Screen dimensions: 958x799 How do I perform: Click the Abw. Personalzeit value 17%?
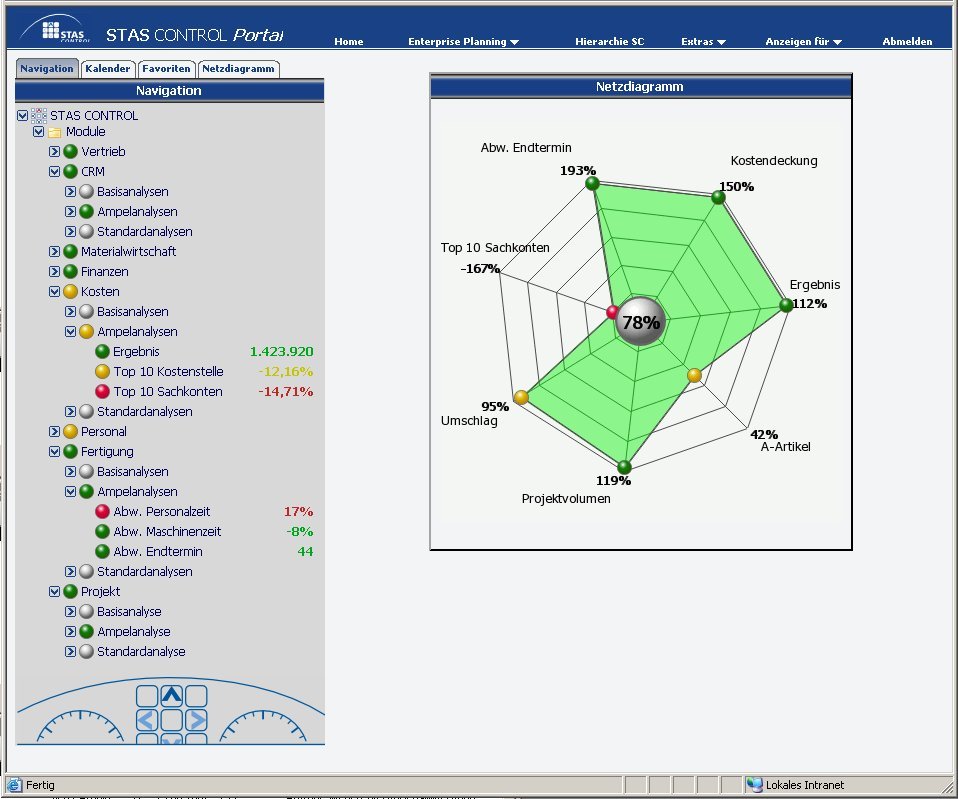tap(298, 511)
